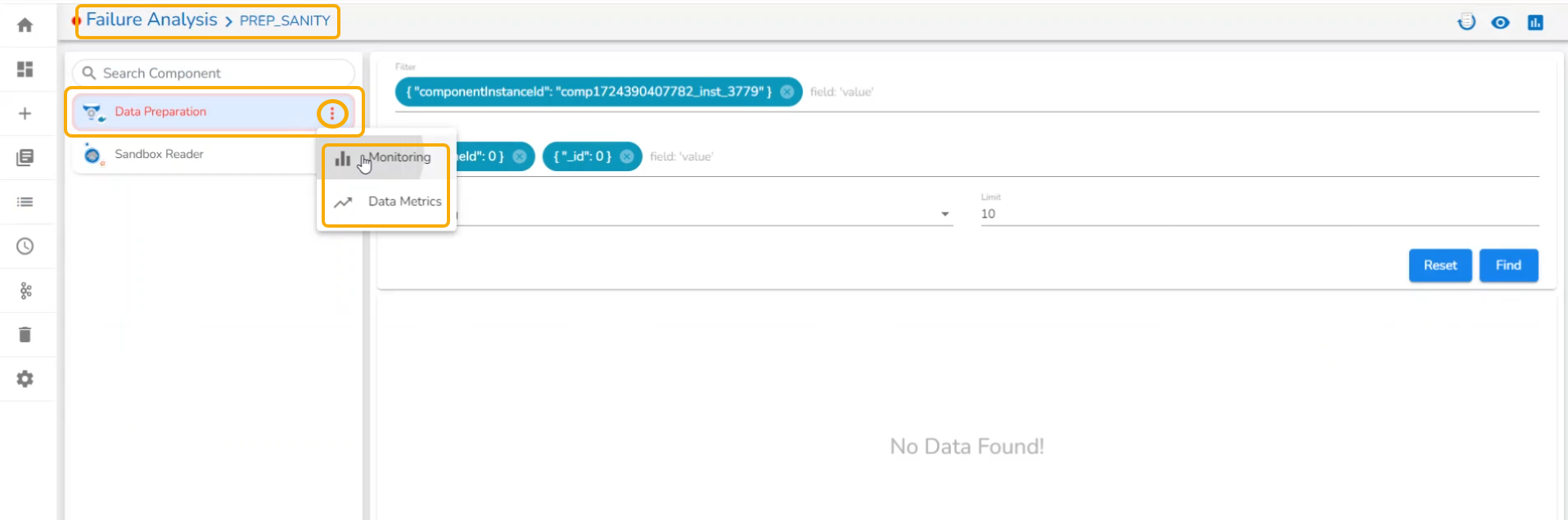The height and width of the screenshot is (520, 1568).
Task: Select Monitoring from the context menu
Action: 399,157
